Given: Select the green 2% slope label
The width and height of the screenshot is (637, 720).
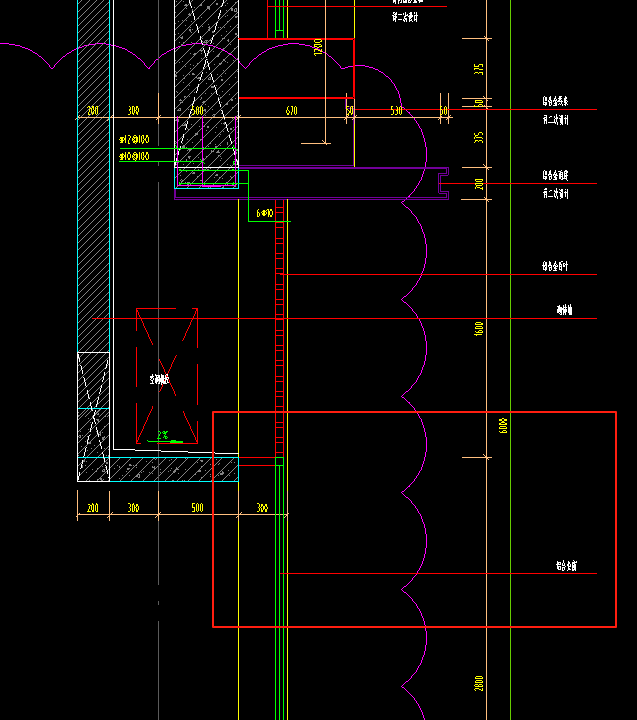Looking at the screenshot, I should tap(163, 435).
